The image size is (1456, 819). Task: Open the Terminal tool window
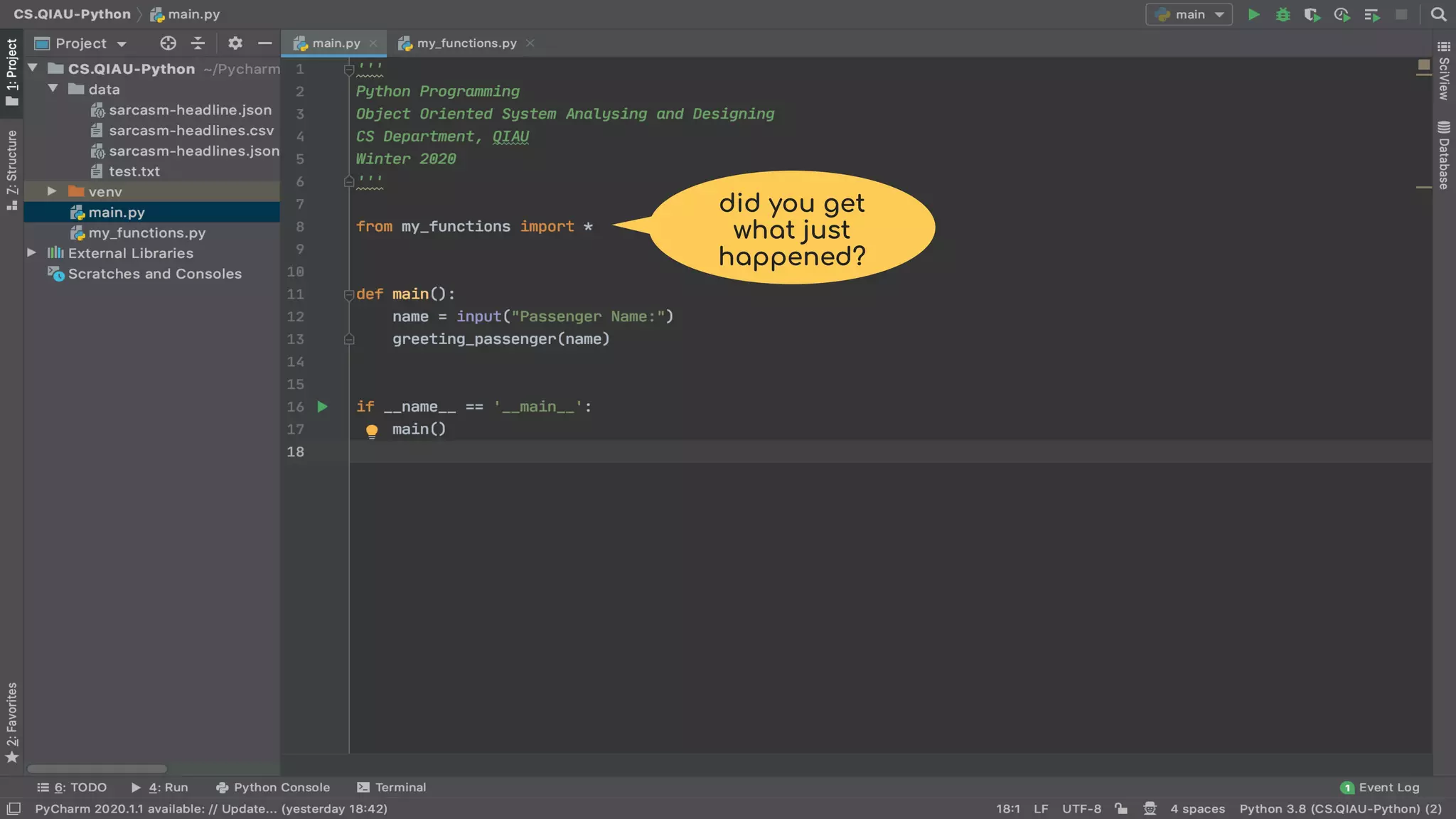tap(392, 787)
